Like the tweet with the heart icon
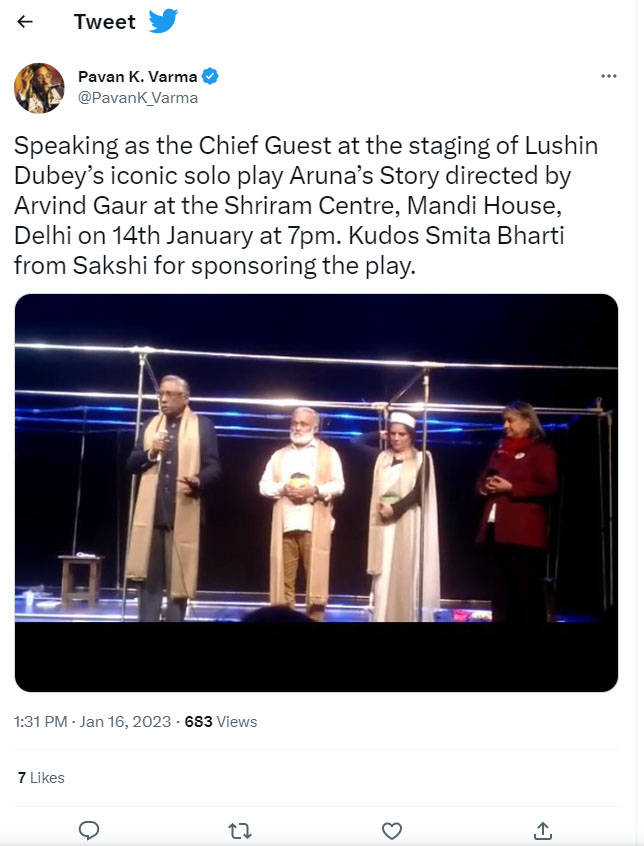 392,830
